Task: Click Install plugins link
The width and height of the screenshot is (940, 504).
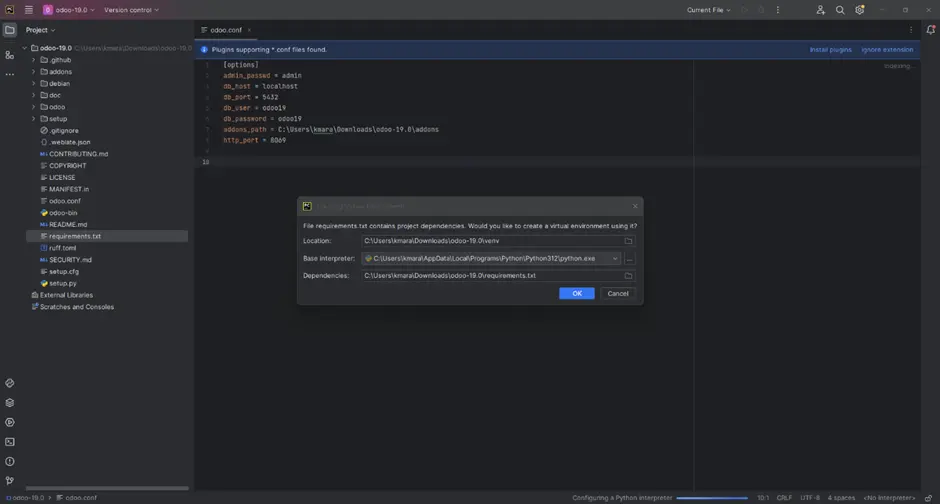Action: point(830,50)
